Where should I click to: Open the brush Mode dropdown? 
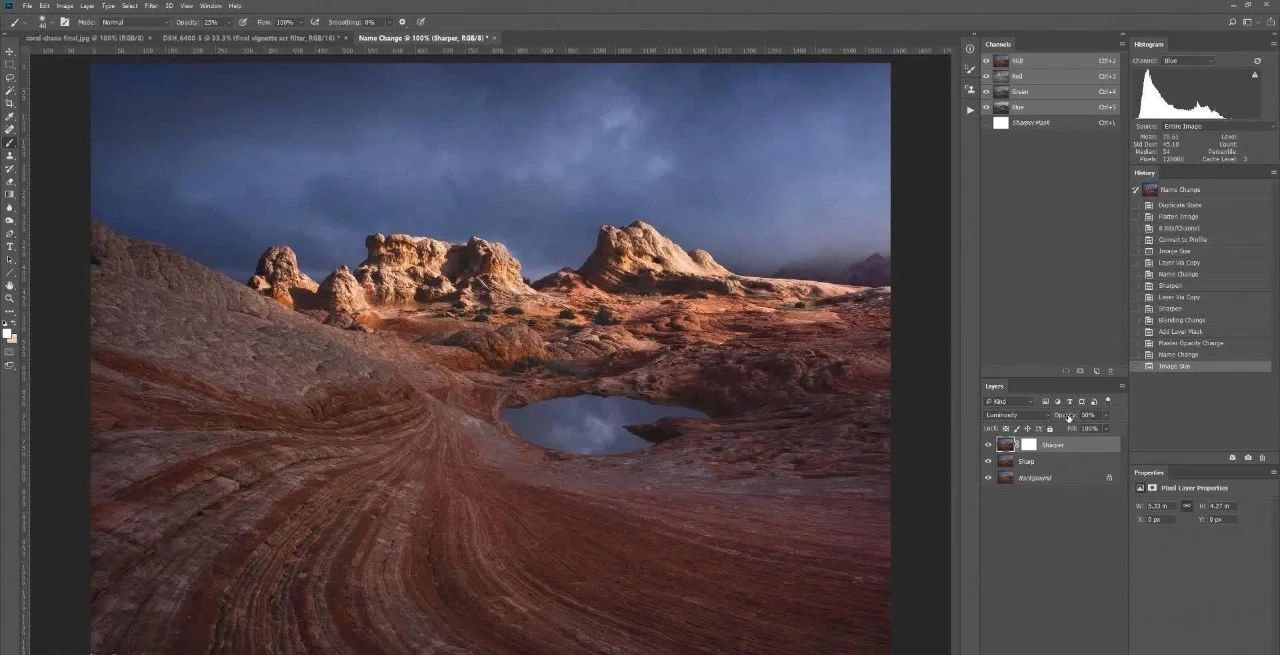[134, 21]
